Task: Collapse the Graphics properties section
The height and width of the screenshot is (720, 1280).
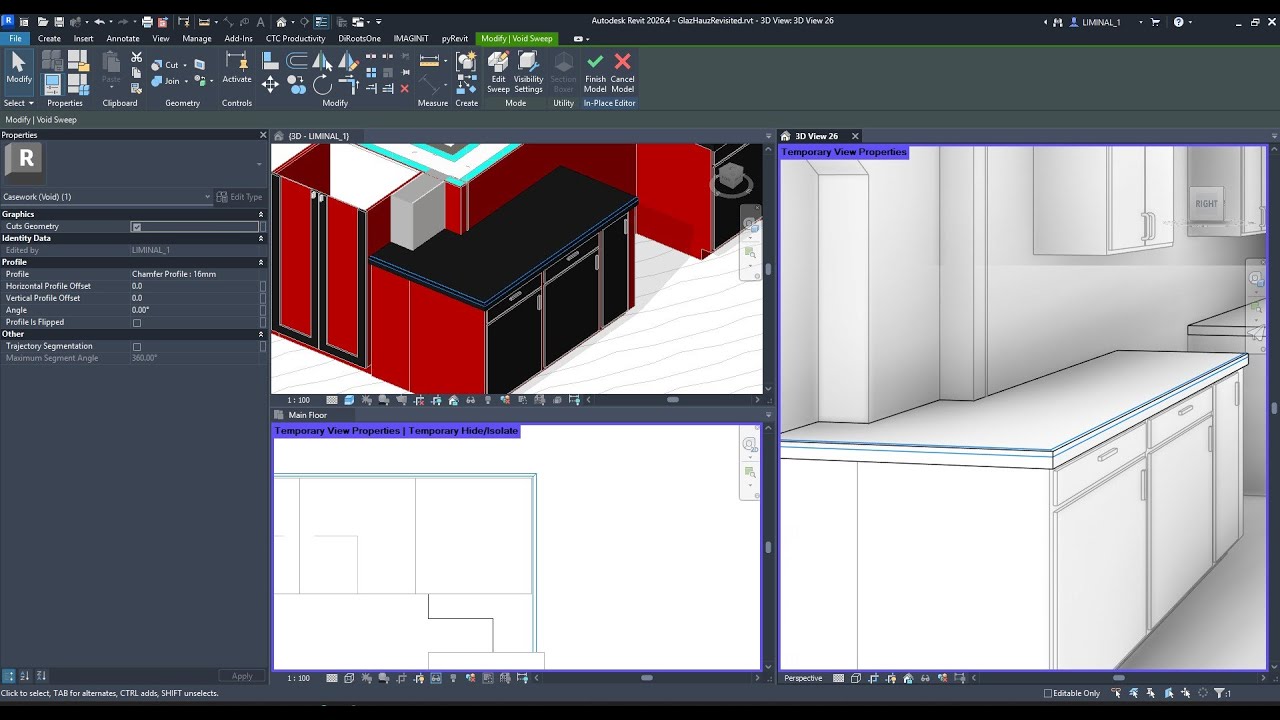Action: (261, 214)
